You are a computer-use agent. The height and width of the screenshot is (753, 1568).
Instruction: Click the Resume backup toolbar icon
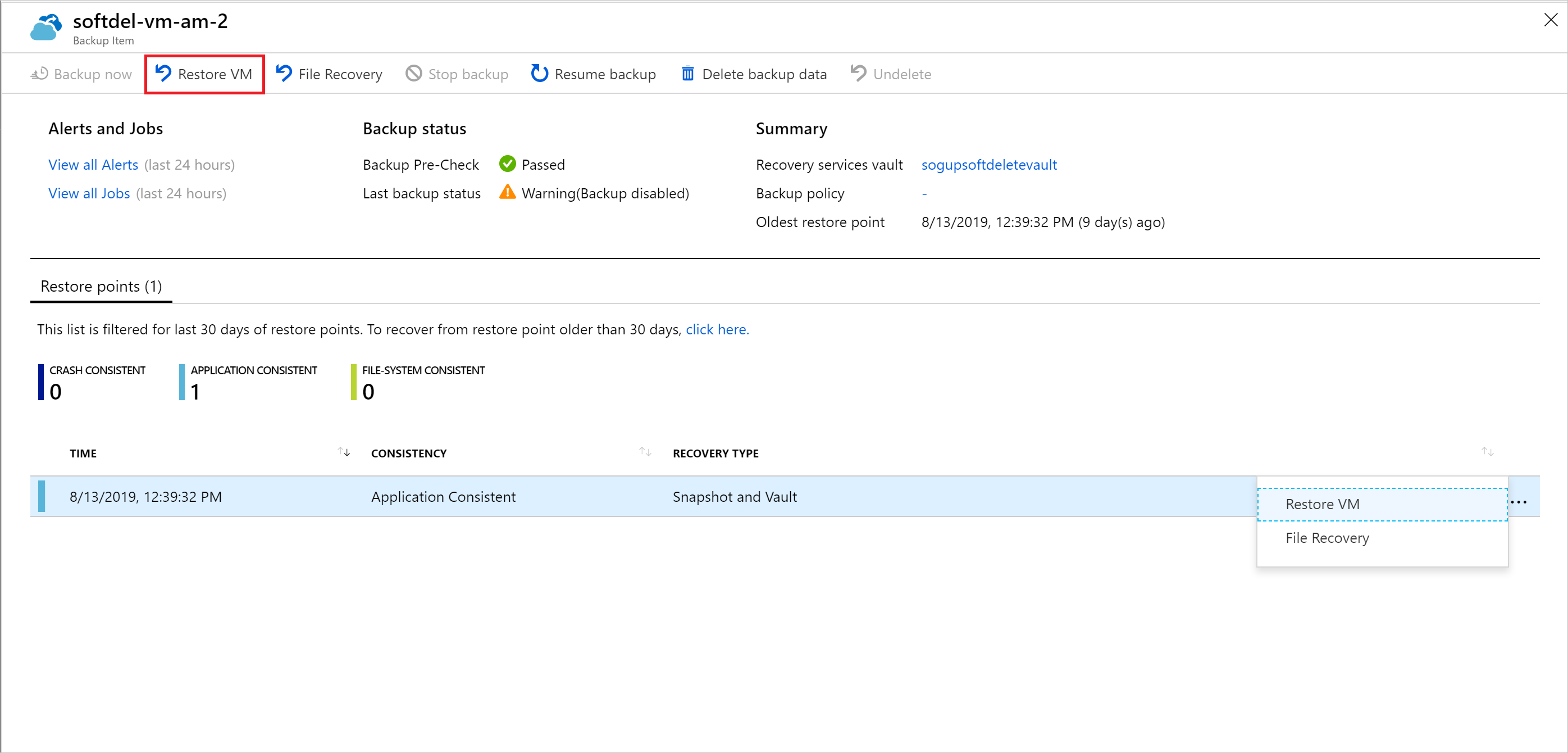click(591, 73)
